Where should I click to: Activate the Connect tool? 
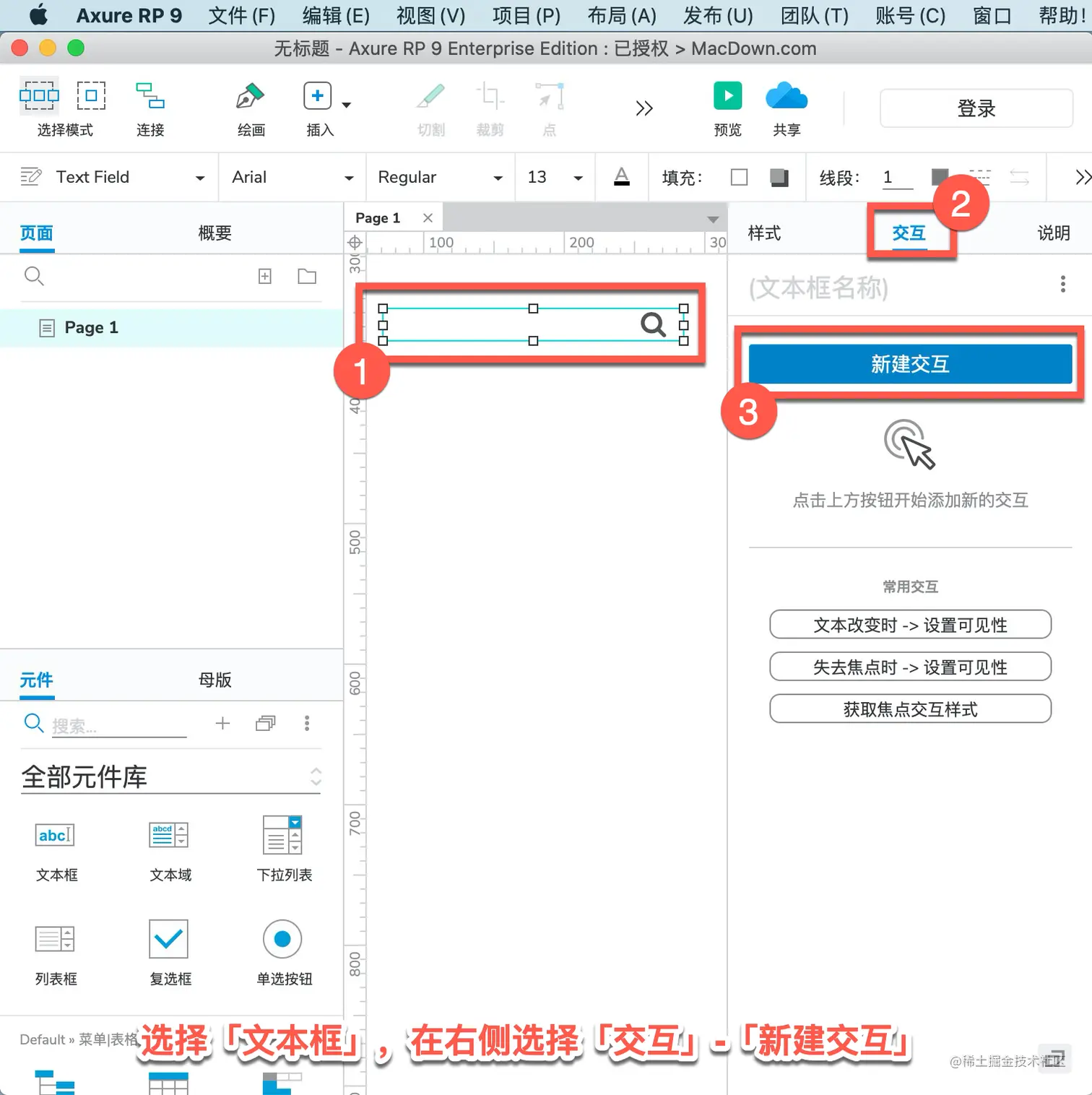point(150,95)
